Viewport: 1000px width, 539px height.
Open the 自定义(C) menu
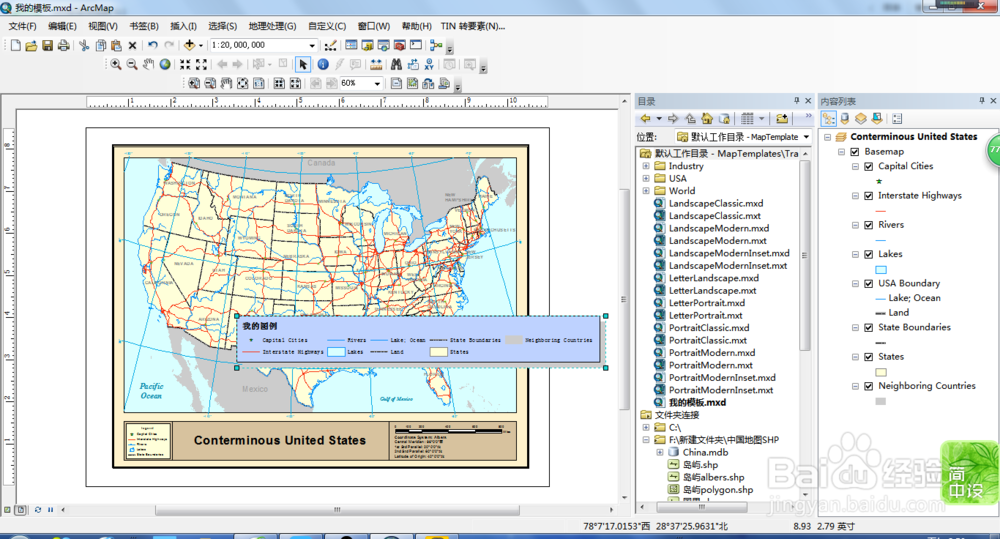pos(327,26)
